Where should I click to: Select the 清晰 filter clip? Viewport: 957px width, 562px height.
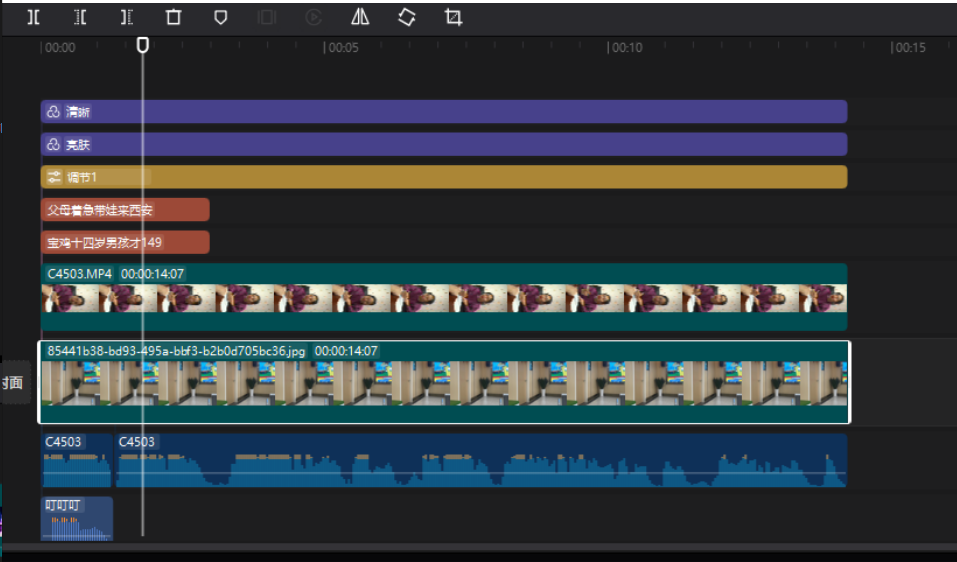[443, 112]
